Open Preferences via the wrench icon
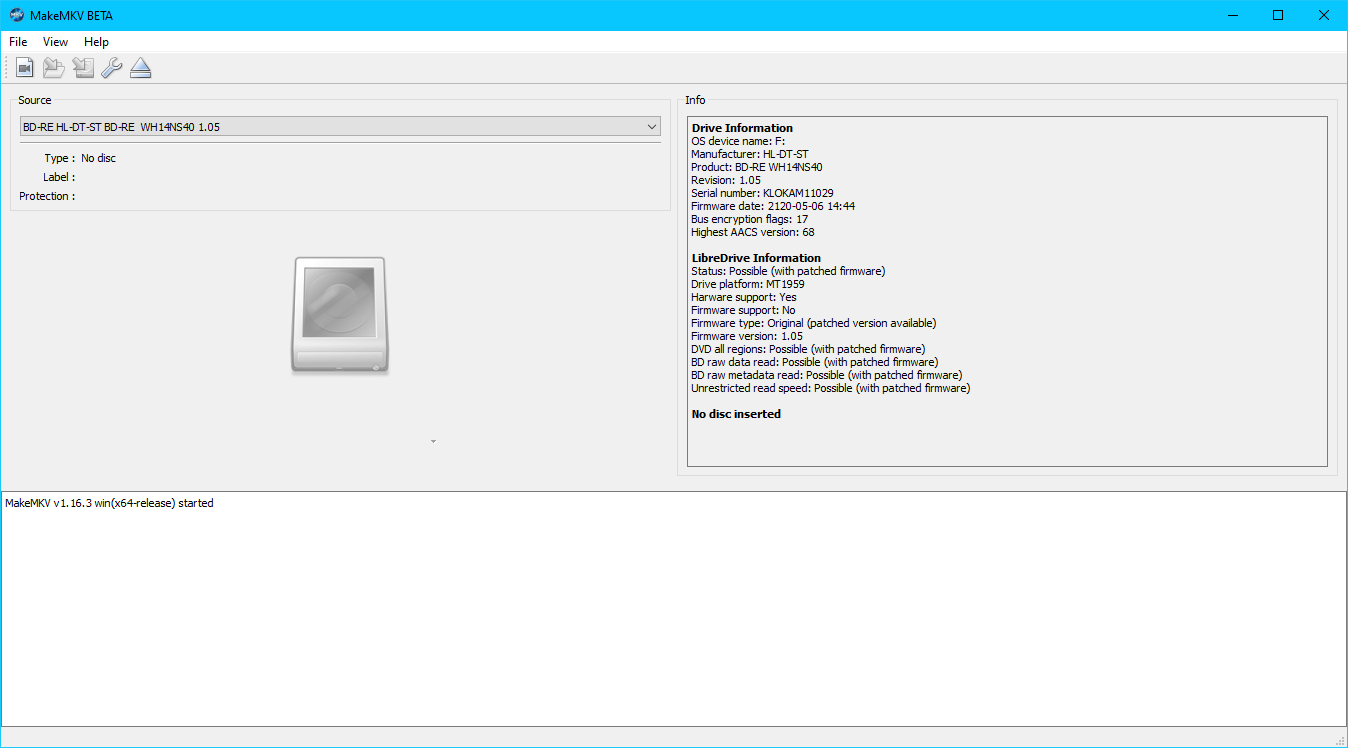This screenshot has height=748, width=1348. [x=111, y=68]
